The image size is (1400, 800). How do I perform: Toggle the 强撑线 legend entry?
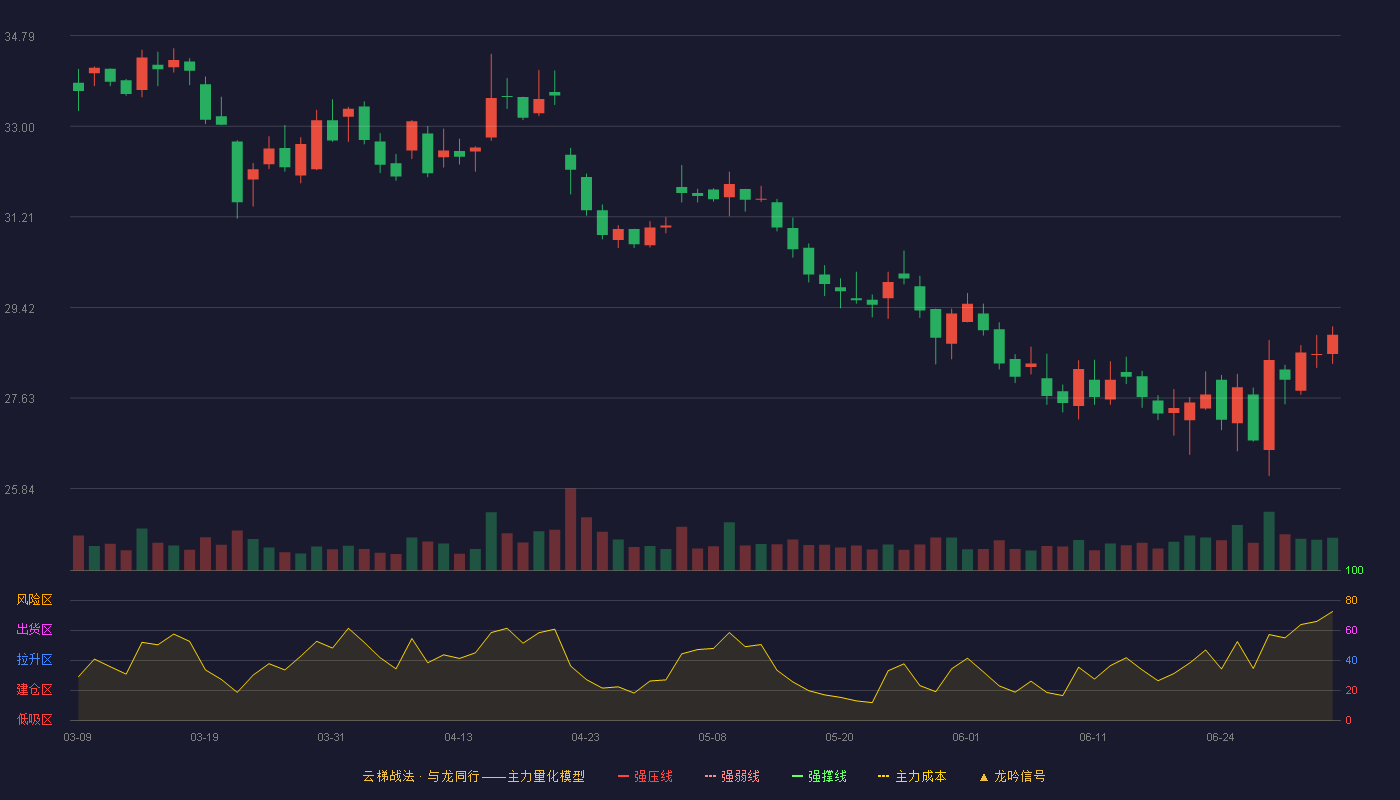pos(819,776)
